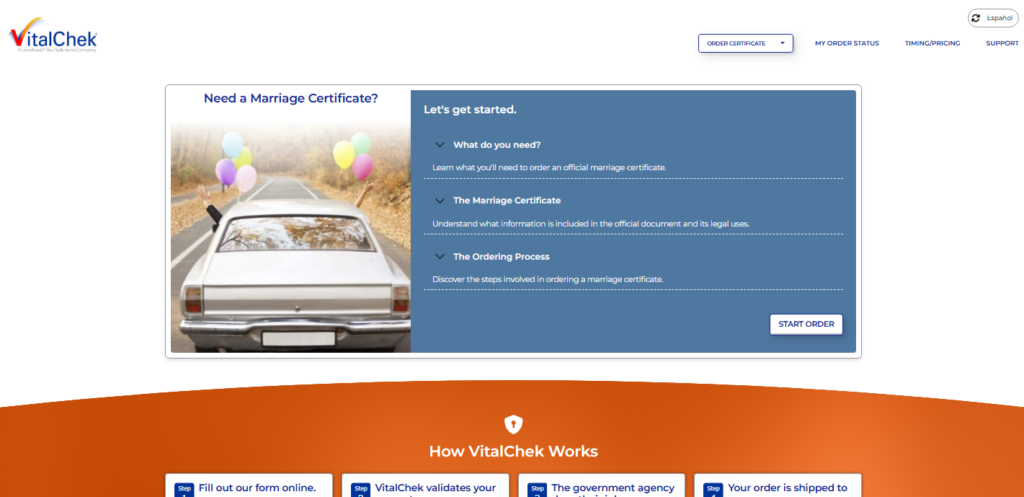The width and height of the screenshot is (1024, 497).
Task: Go to Timing/Pricing menu item
Action: tap(932, 43)
